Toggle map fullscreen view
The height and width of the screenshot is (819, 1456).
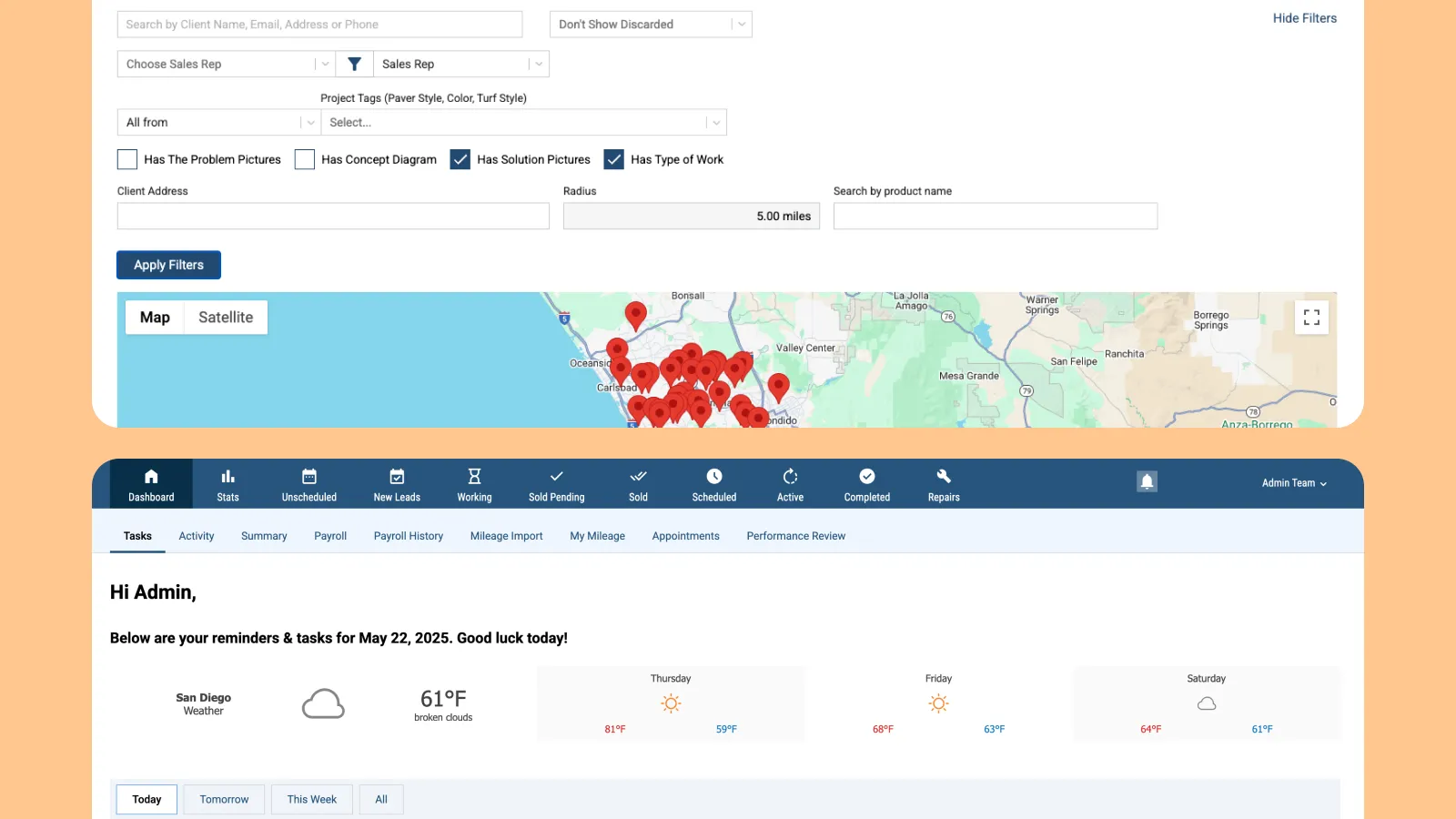coord(1311,318)
